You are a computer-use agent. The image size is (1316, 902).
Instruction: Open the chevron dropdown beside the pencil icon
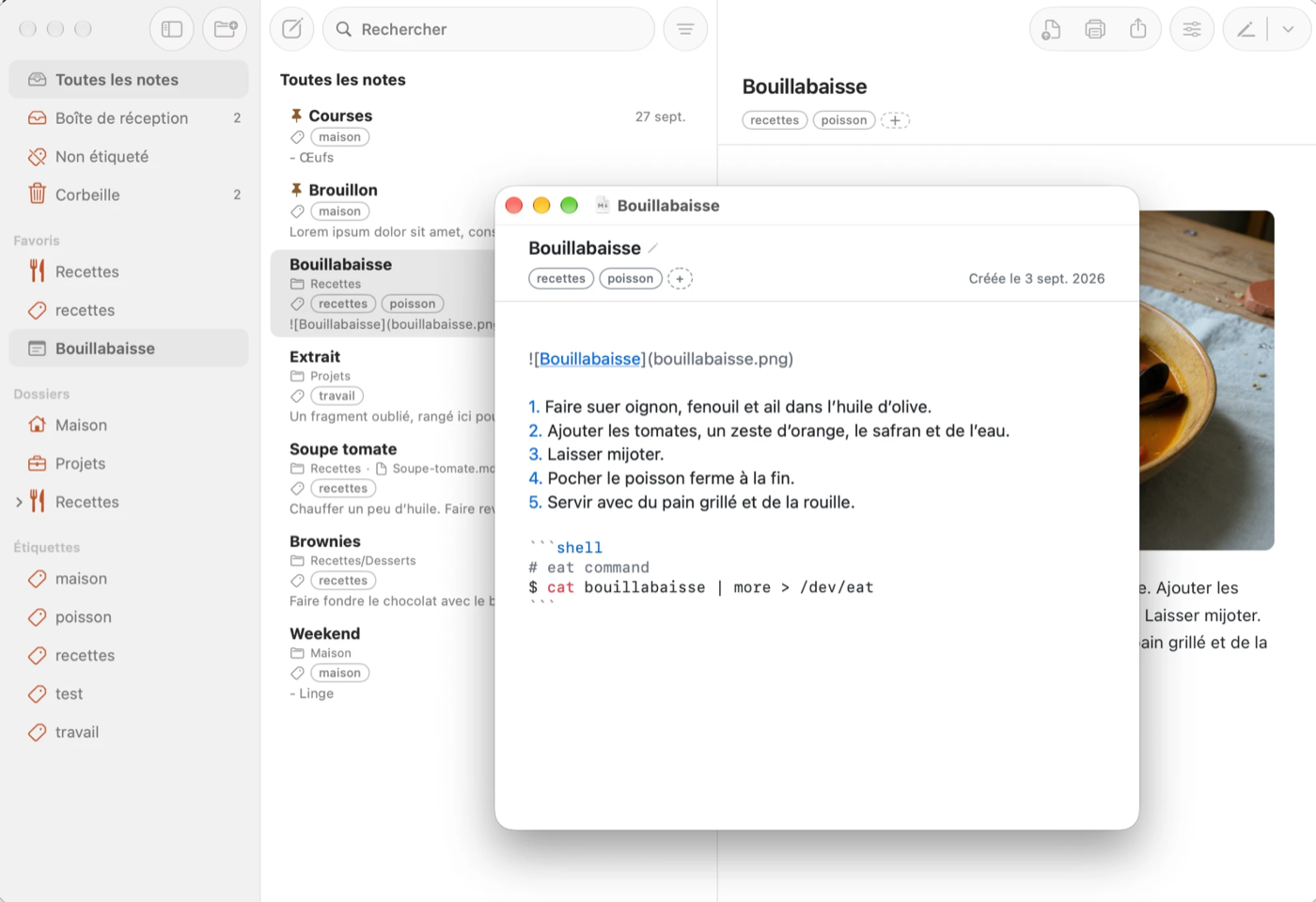point(1289,29)
